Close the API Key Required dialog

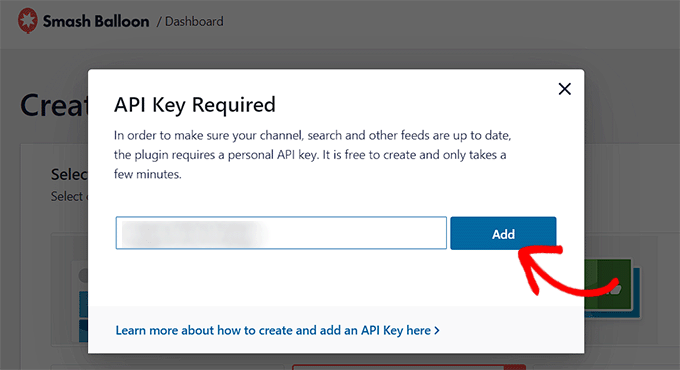tap(564, 89)
